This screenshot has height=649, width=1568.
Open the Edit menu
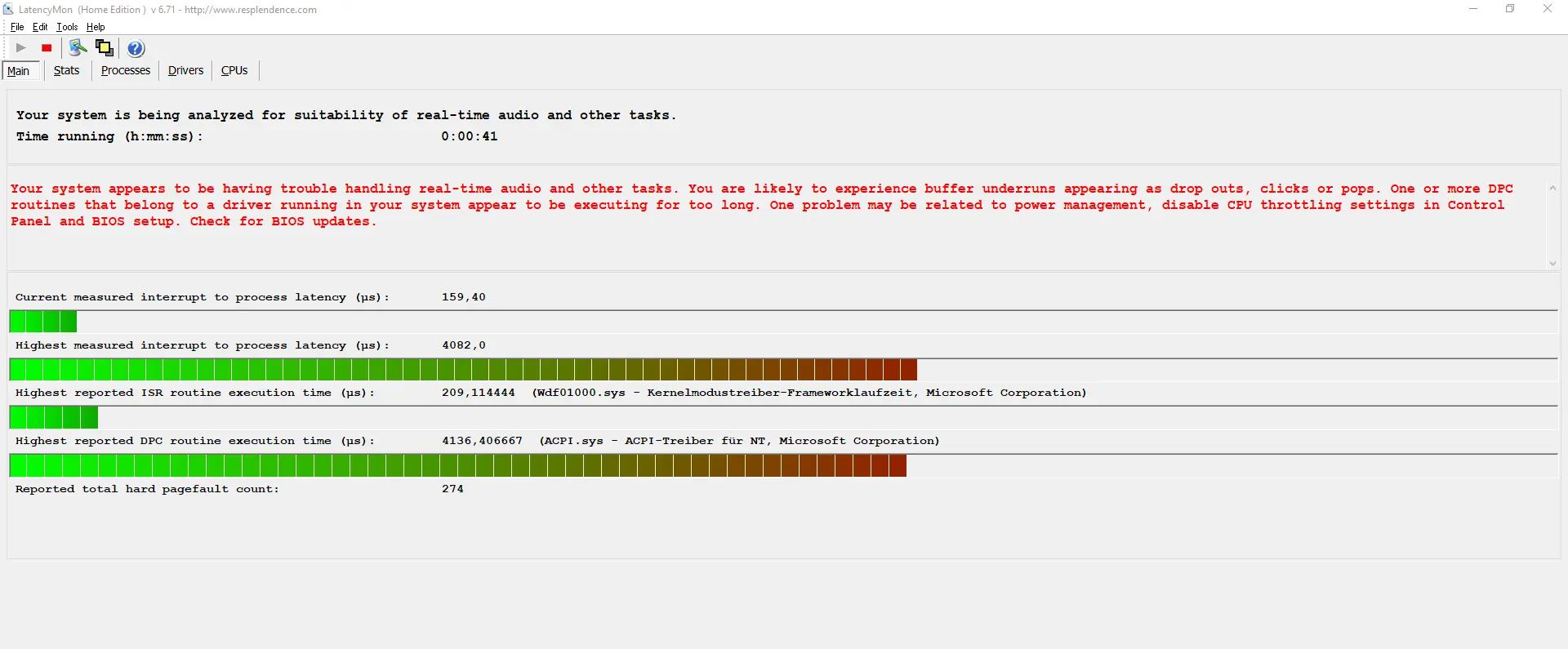[x=40, y=27]
